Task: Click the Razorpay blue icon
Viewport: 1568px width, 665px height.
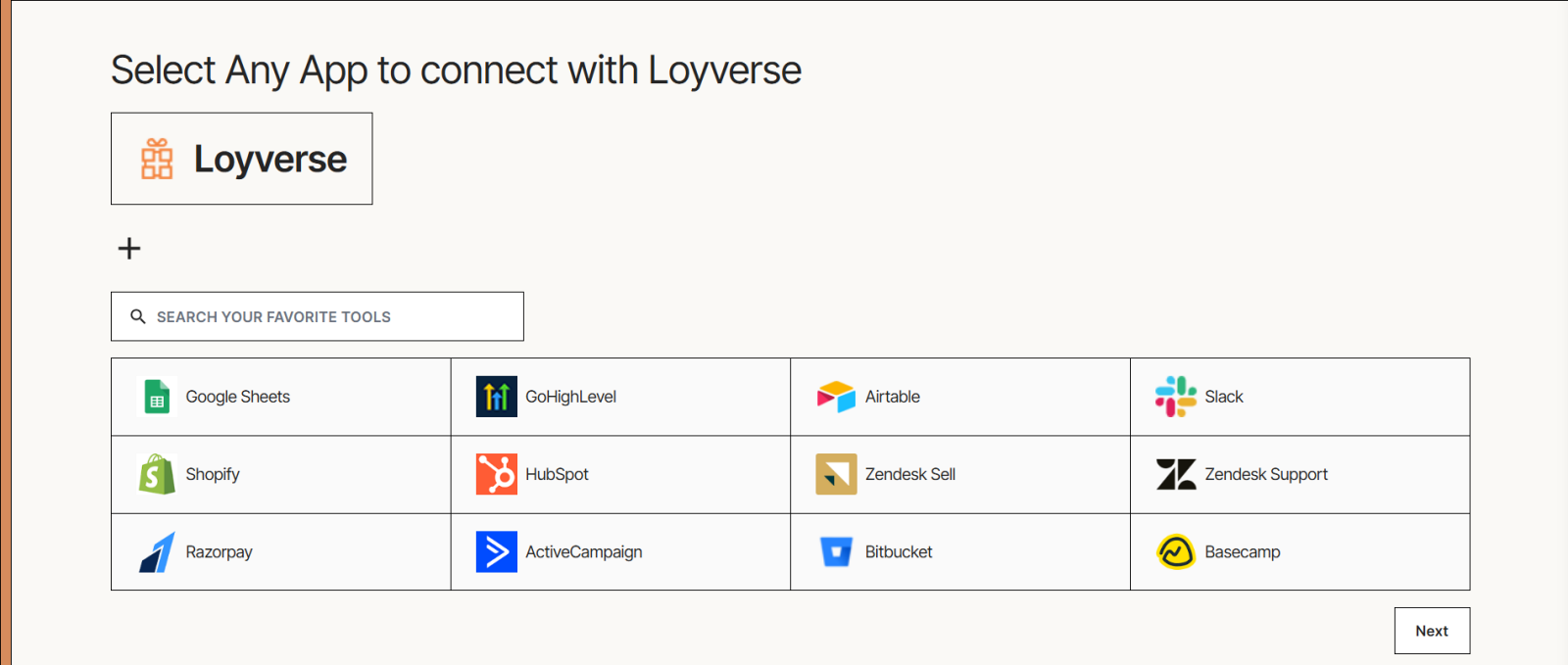Action: click(157, 552)
